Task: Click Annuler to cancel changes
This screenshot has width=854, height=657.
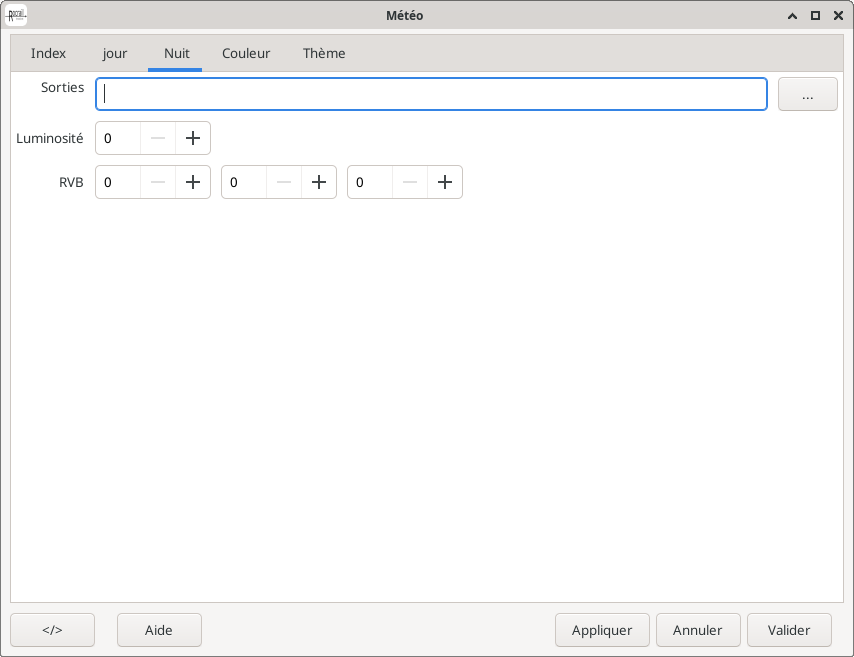Action: click(x=697, y=630)
